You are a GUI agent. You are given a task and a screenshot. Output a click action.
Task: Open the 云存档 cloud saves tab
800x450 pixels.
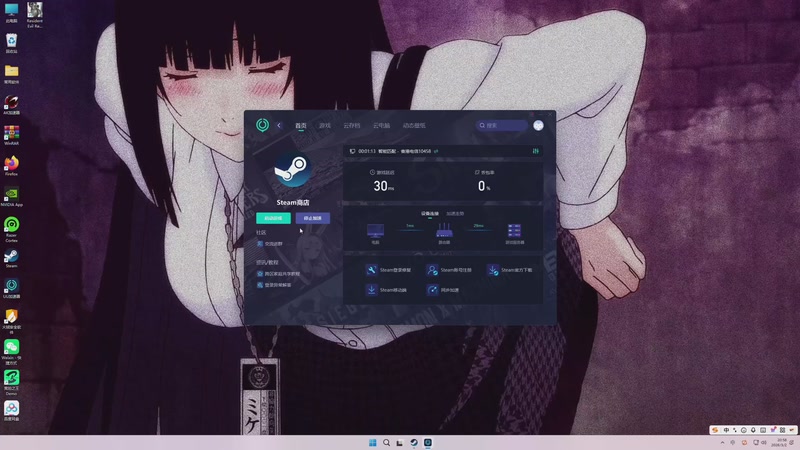click(352, 125)
